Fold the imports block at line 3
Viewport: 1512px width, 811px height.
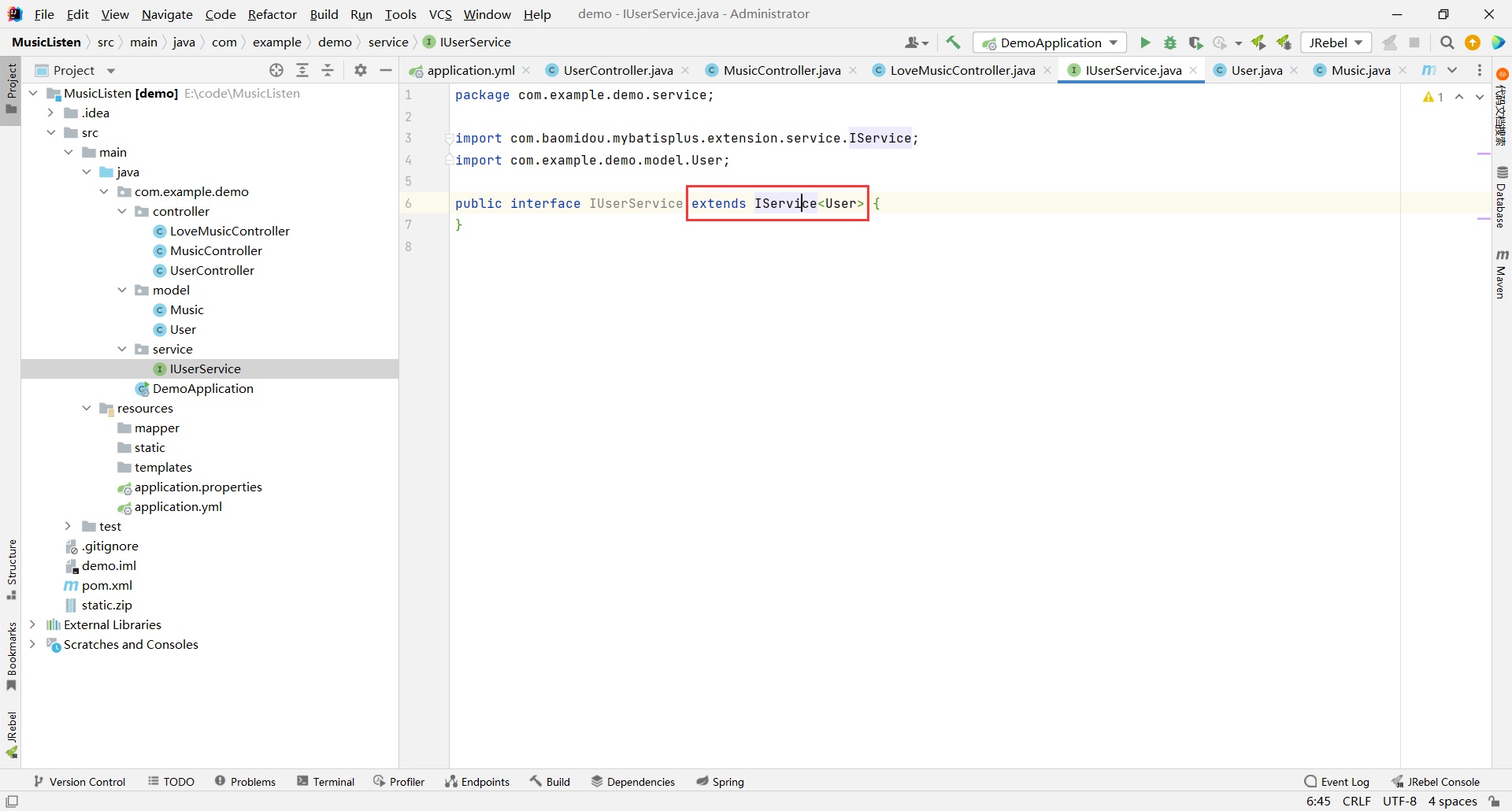tap(450, 138)
